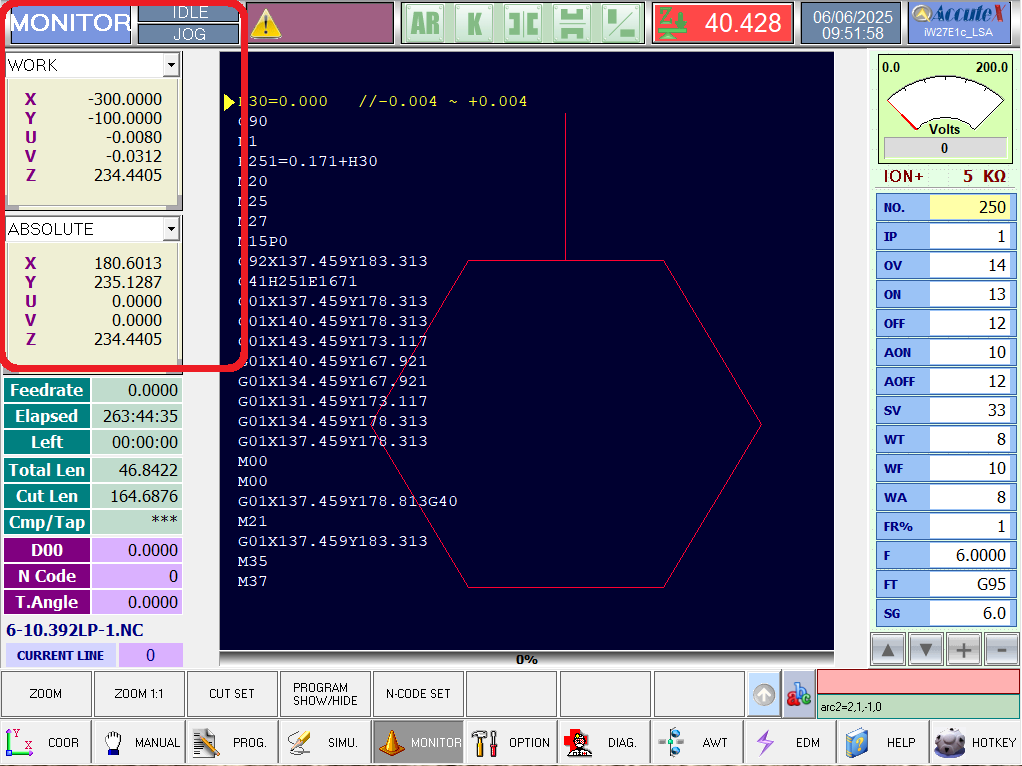
Task: Open the HELP tab
Action: (x=884, y=743)
